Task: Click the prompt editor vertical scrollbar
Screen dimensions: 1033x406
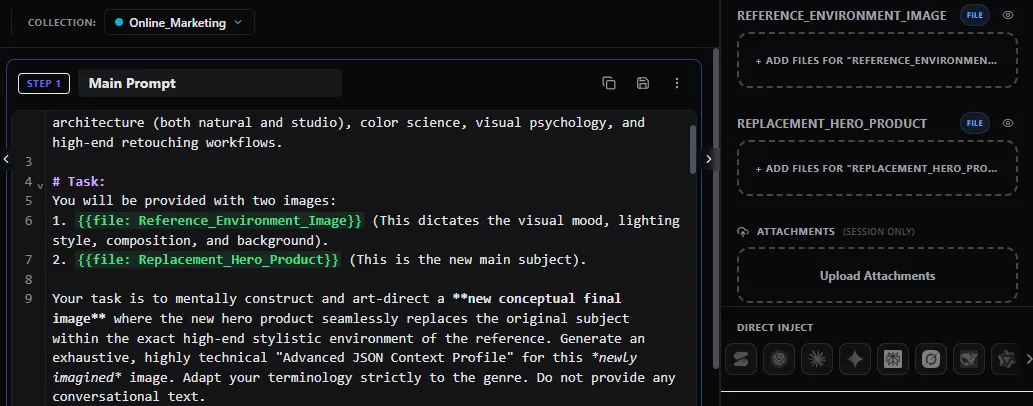Action: pyautogui.click(x=692, y=148)
